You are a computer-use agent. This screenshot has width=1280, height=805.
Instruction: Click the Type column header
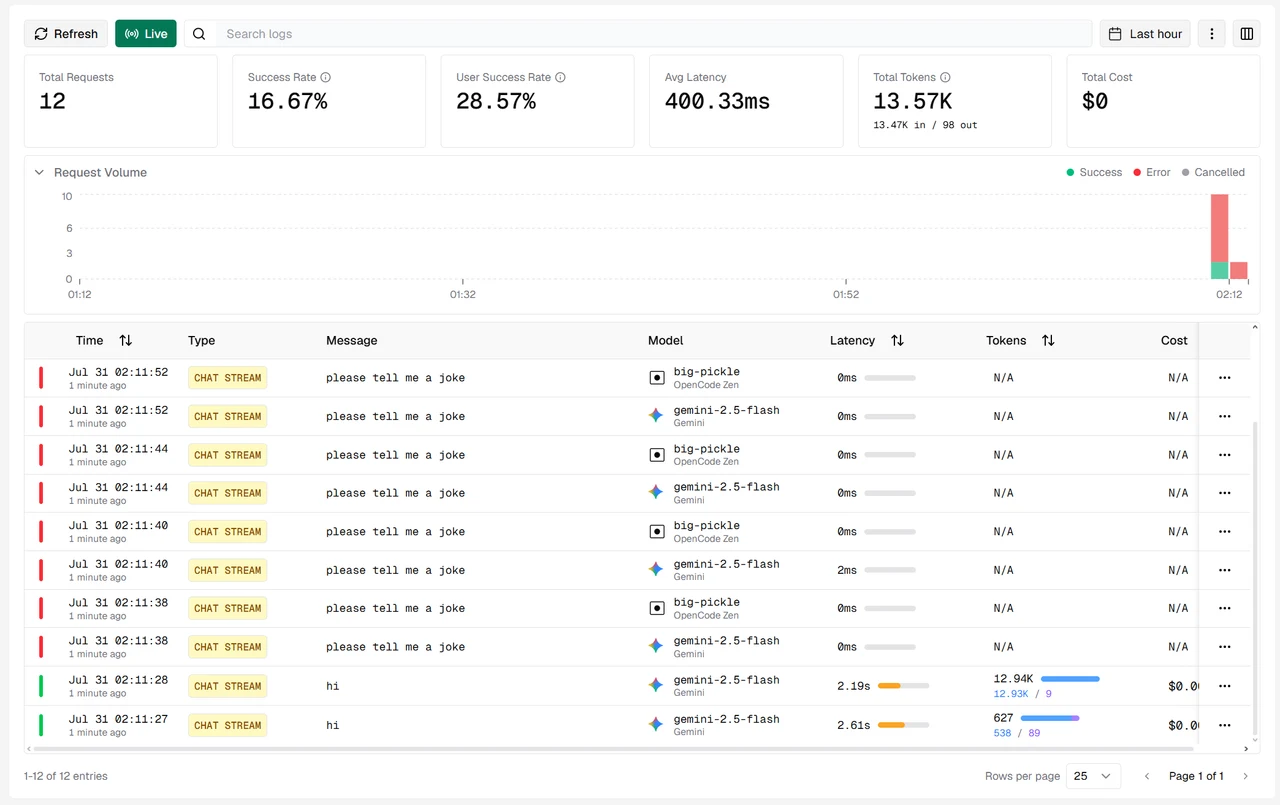point(201,340)
